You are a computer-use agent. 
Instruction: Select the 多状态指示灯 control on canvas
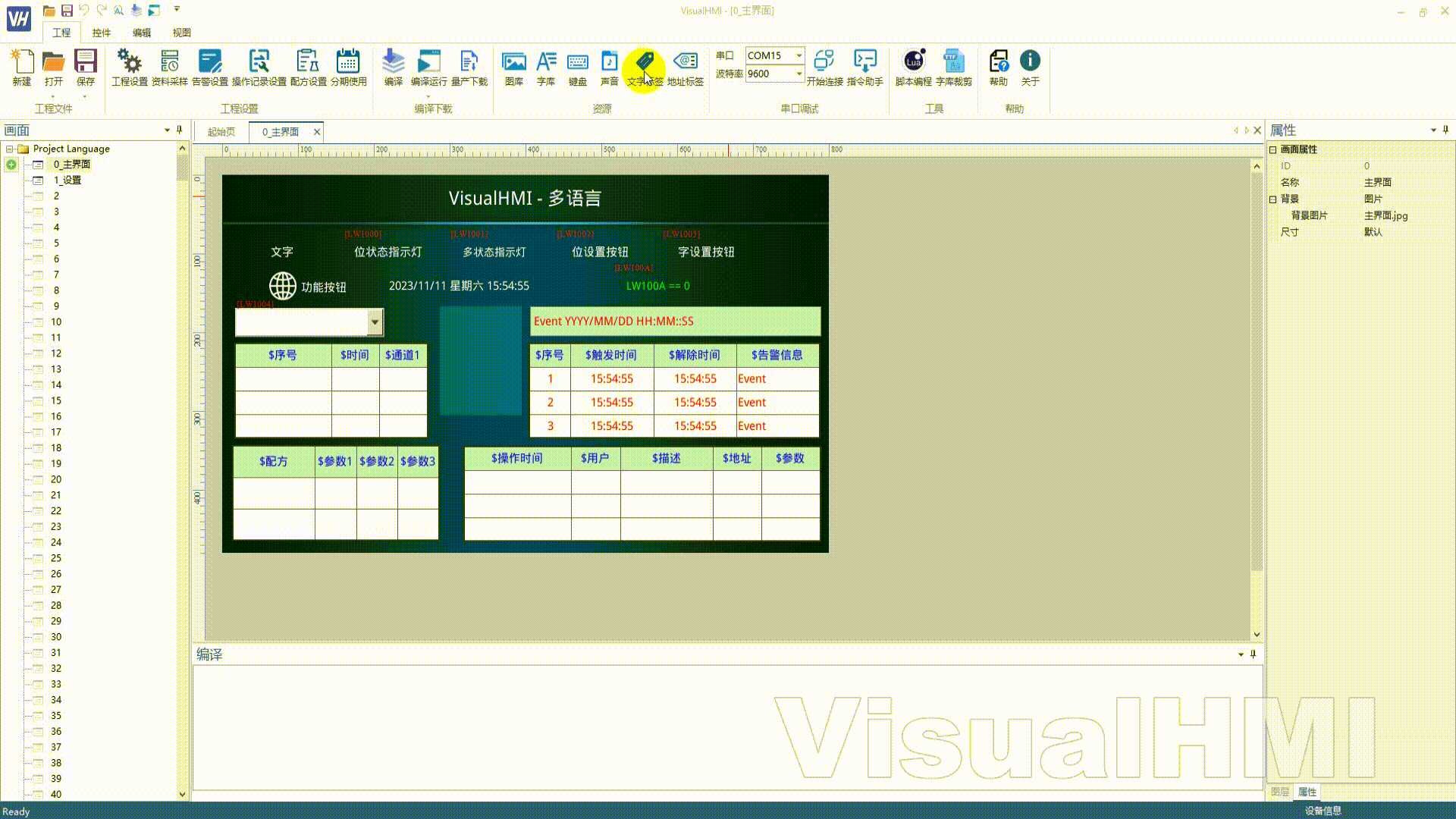coord(494,252)
